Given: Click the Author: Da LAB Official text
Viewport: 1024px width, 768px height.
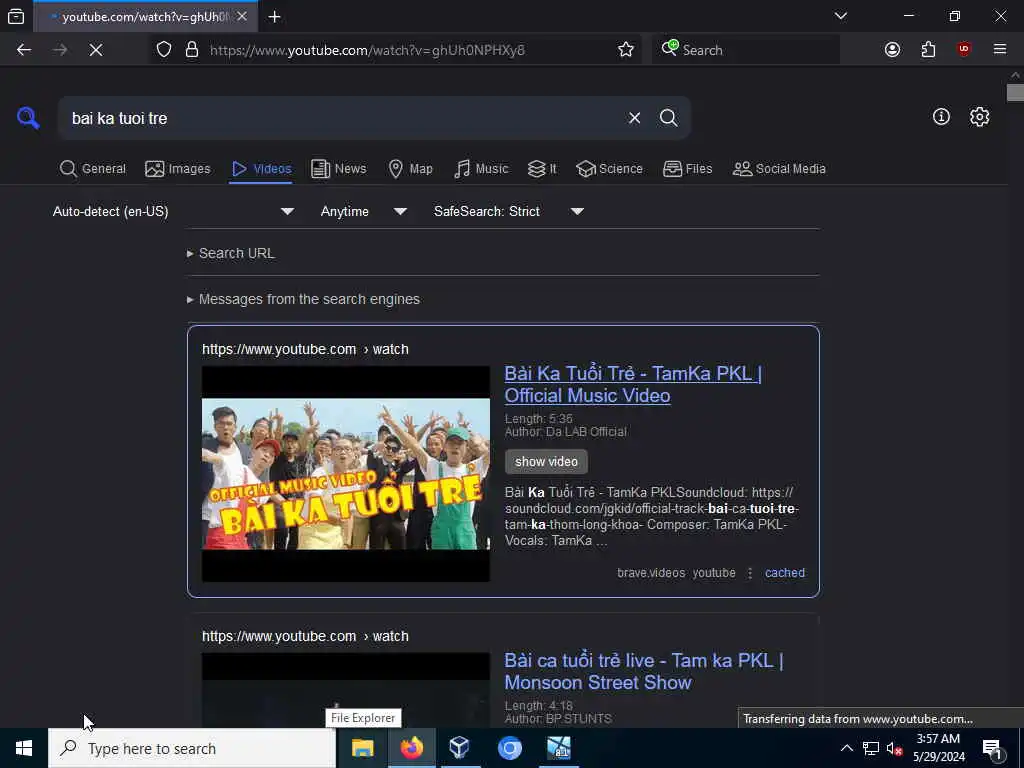Looking at the screenshot, I should pos(566,432).
